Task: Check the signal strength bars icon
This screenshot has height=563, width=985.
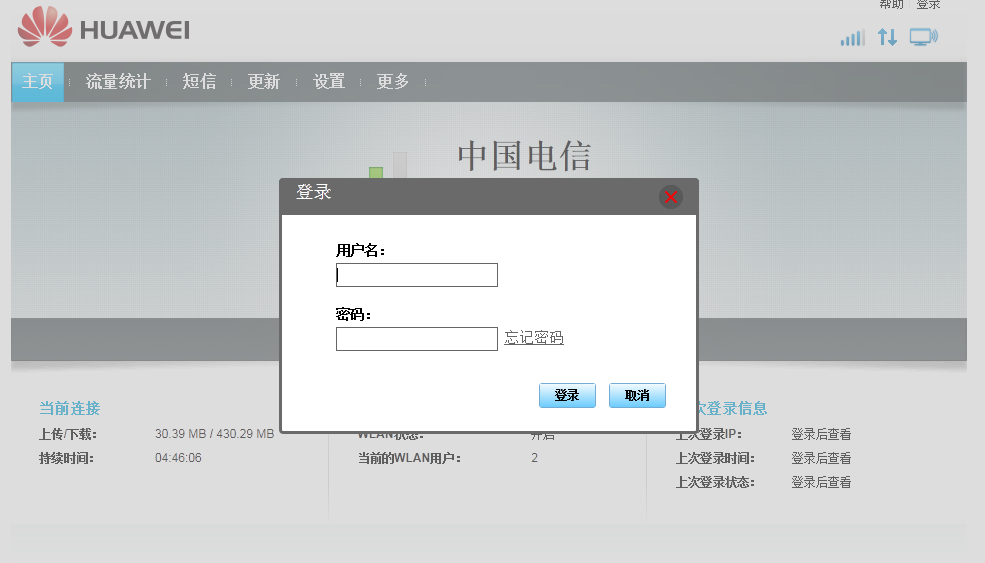Action: 852,38
